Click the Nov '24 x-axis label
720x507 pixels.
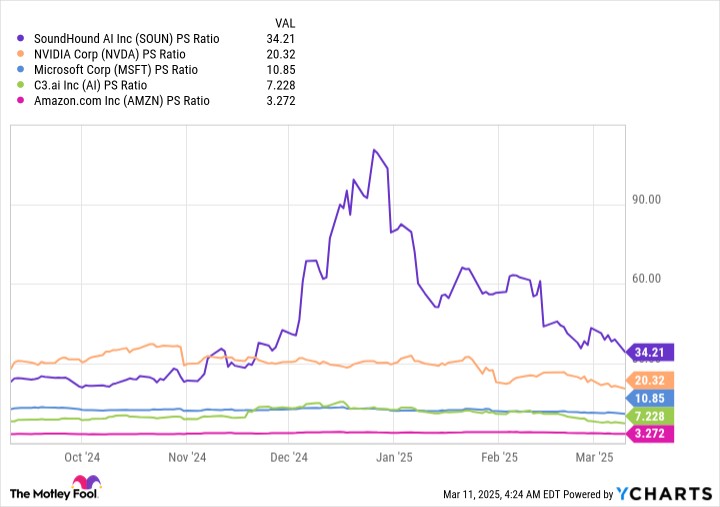click(x=187, y=457)
